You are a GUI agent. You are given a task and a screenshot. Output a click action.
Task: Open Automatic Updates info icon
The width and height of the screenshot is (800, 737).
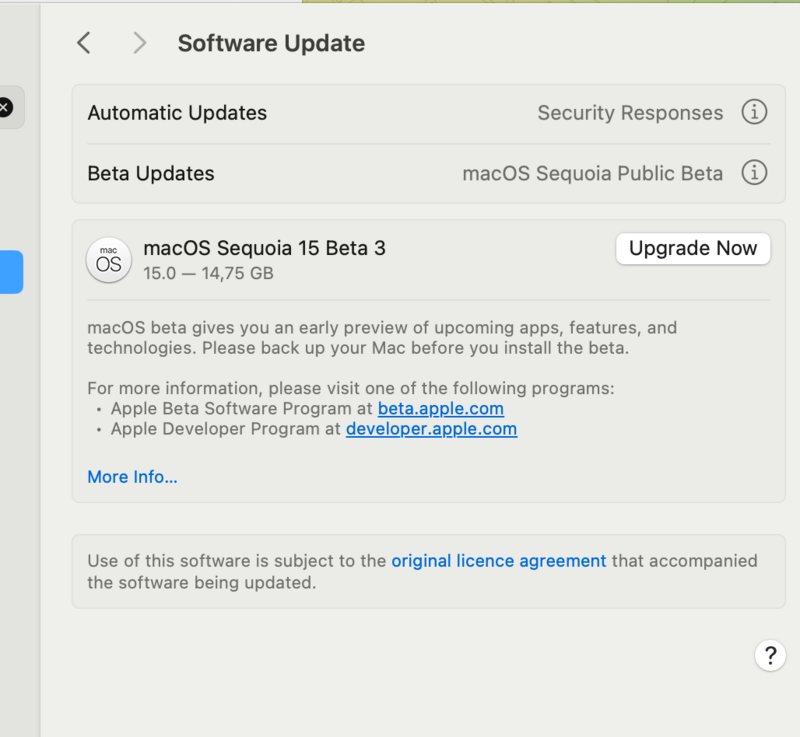click(x=754, y=112)
